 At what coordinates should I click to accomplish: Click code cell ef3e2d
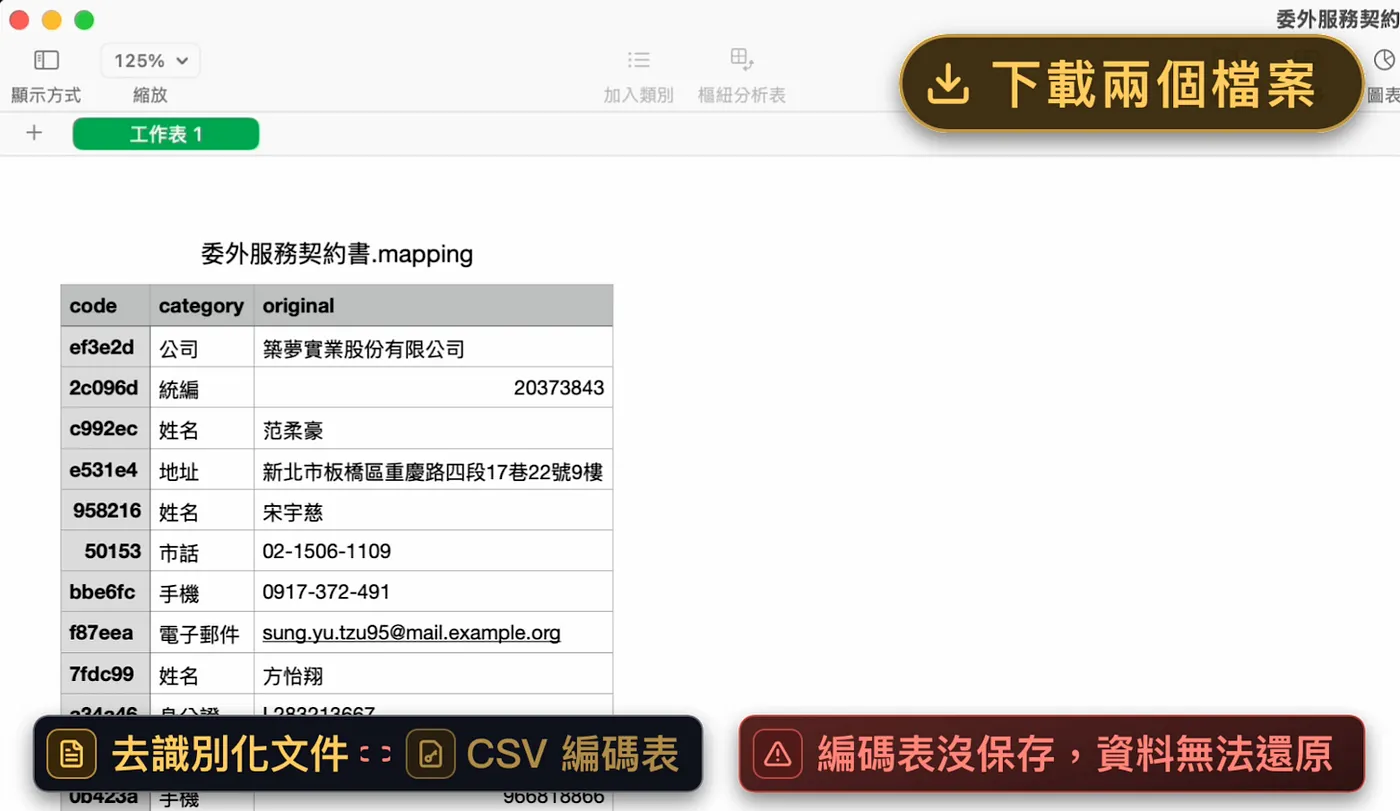coord(105,347)
